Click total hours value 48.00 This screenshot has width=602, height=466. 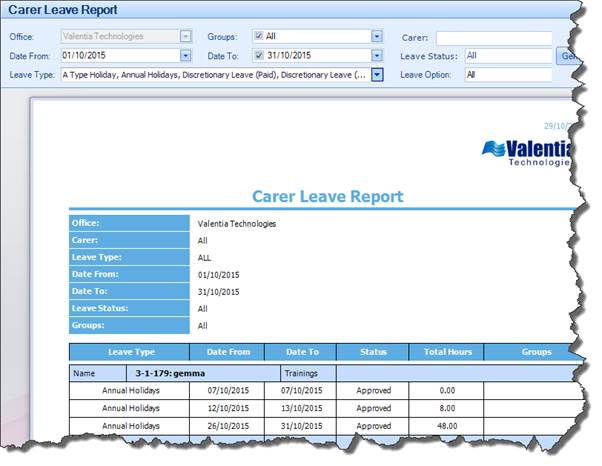click(x=447, y=426)
